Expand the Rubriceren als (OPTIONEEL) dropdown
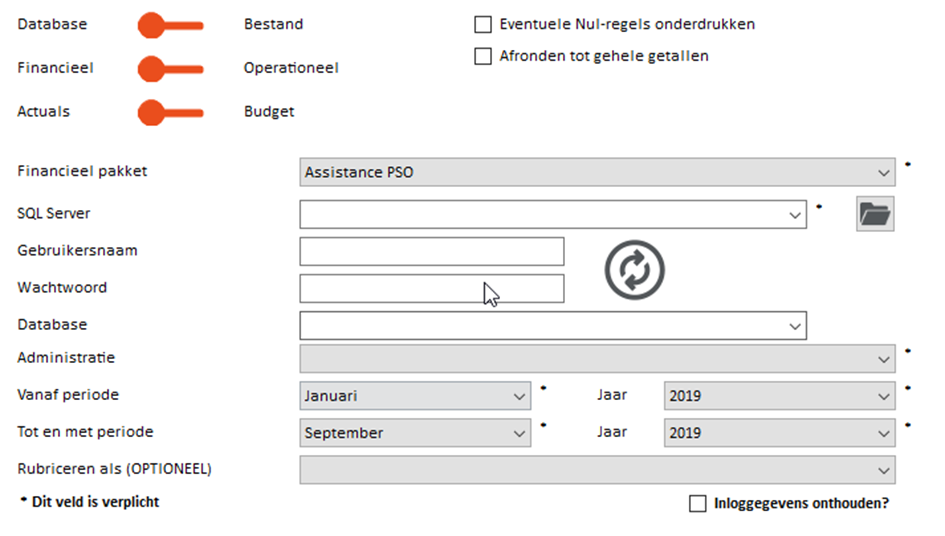 [597, 470]
